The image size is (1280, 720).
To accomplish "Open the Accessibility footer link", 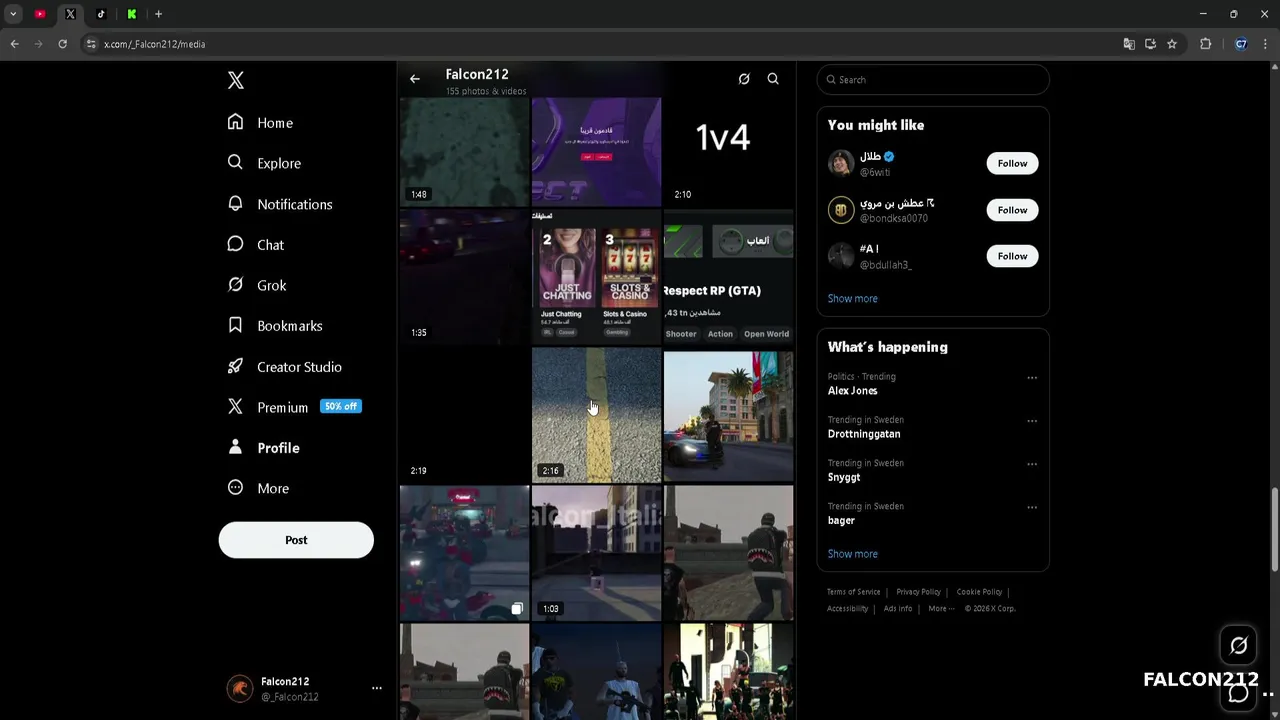I will click(847, 608).
